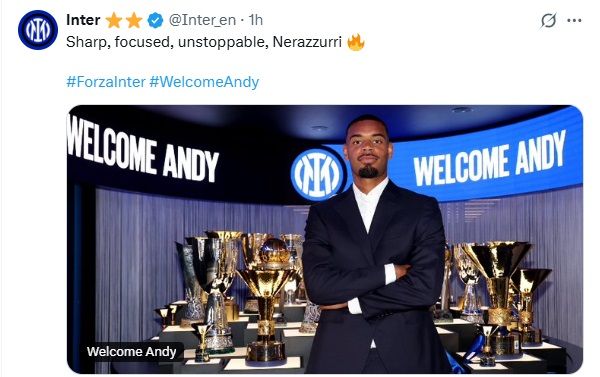Click the tweet text starting with Sharp, focused

[x=204, y=42]
